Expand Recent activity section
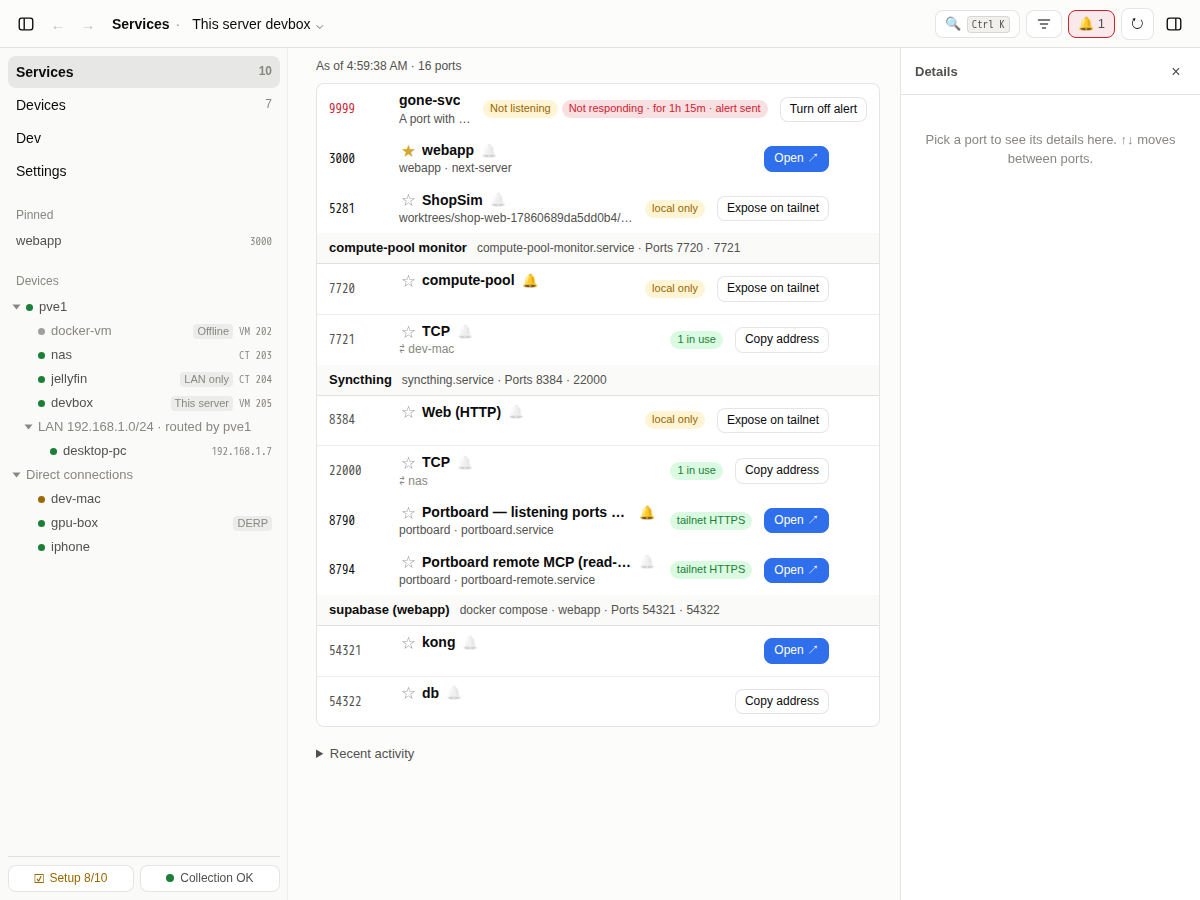Viewport: 1200px width, 900px height. click(x=365, y=754)
